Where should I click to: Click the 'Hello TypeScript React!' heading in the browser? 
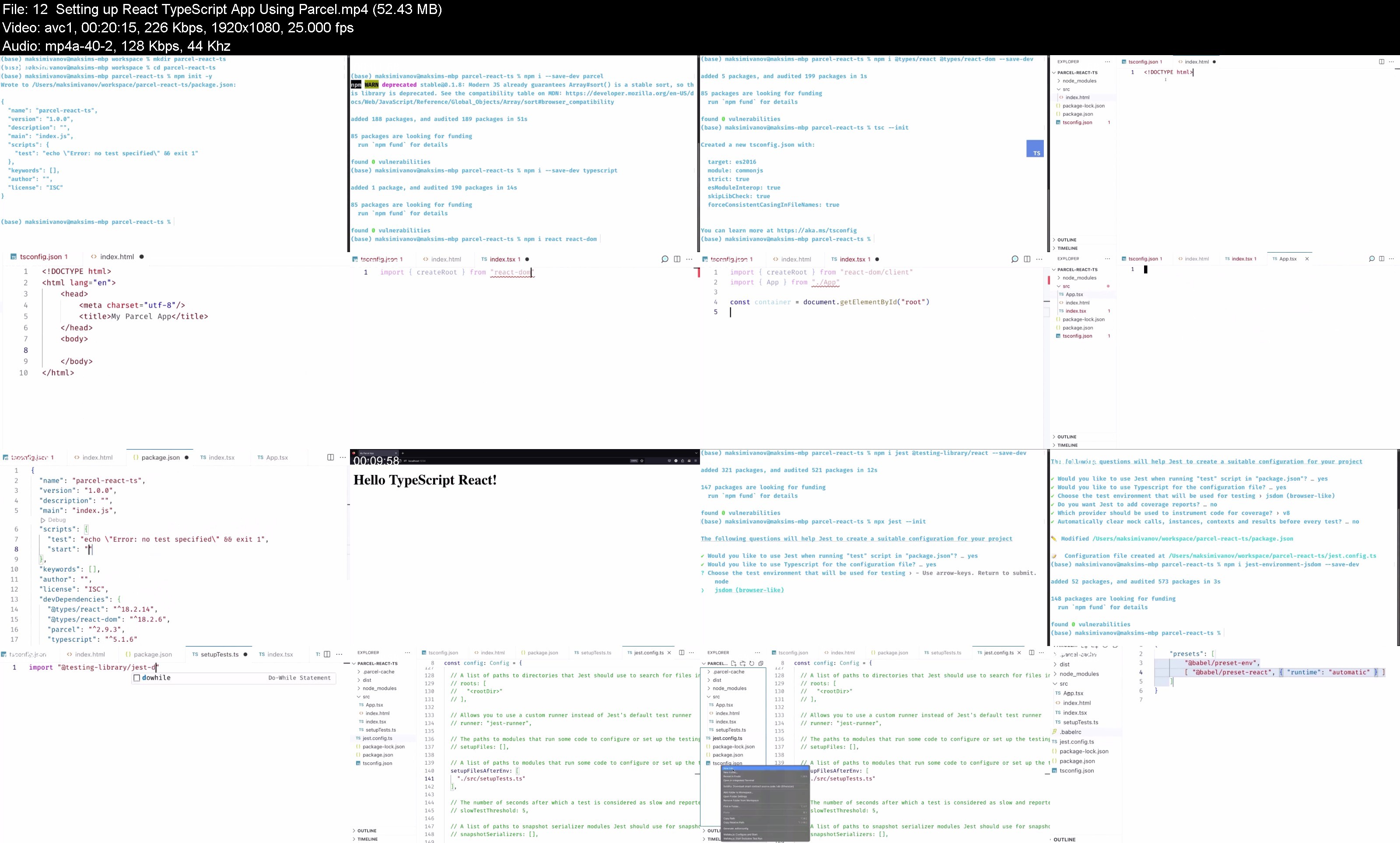pyautogui.click(x=425, y=481)
